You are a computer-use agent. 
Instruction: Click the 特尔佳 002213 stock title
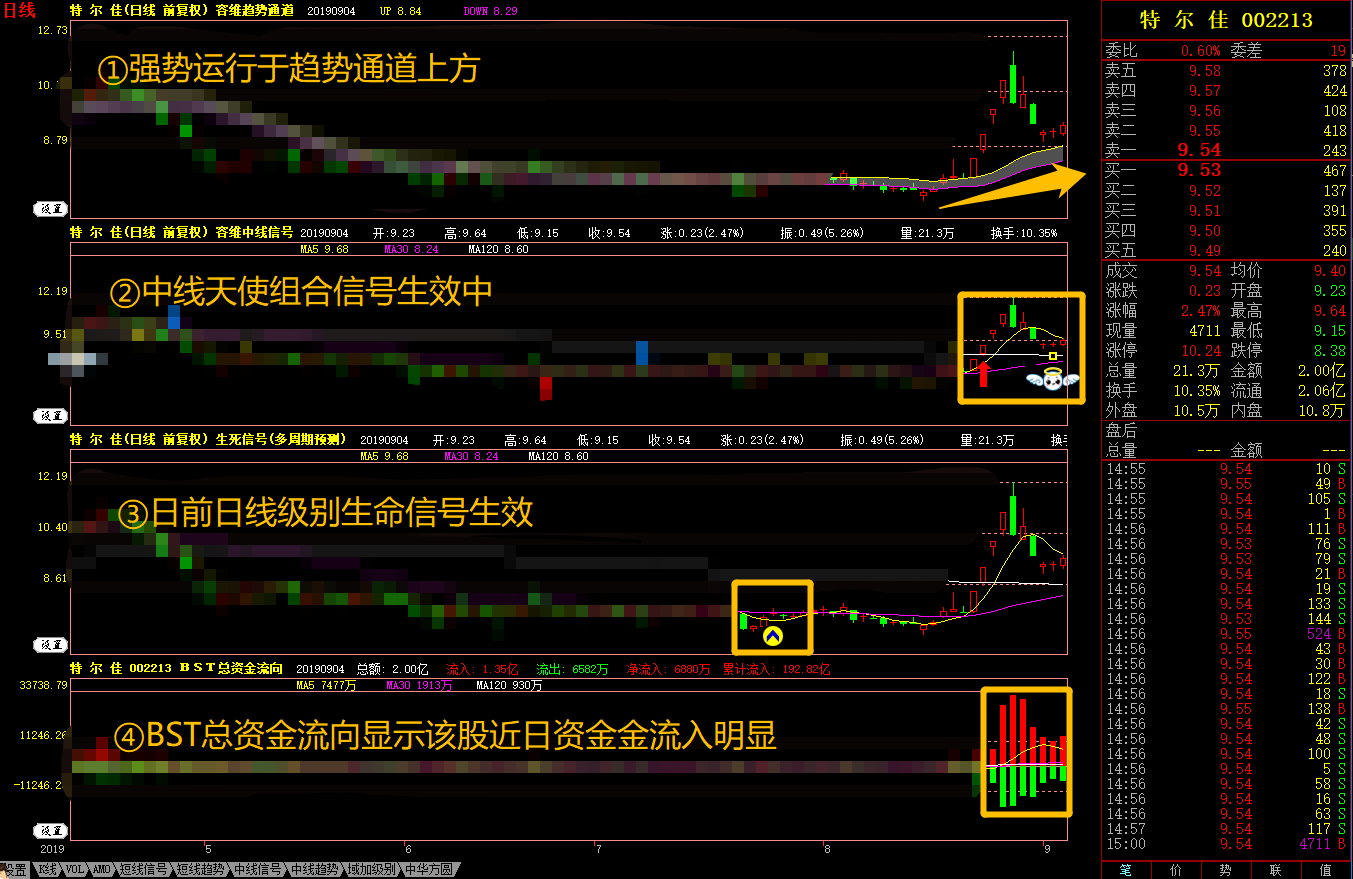tap(1226, 20)
